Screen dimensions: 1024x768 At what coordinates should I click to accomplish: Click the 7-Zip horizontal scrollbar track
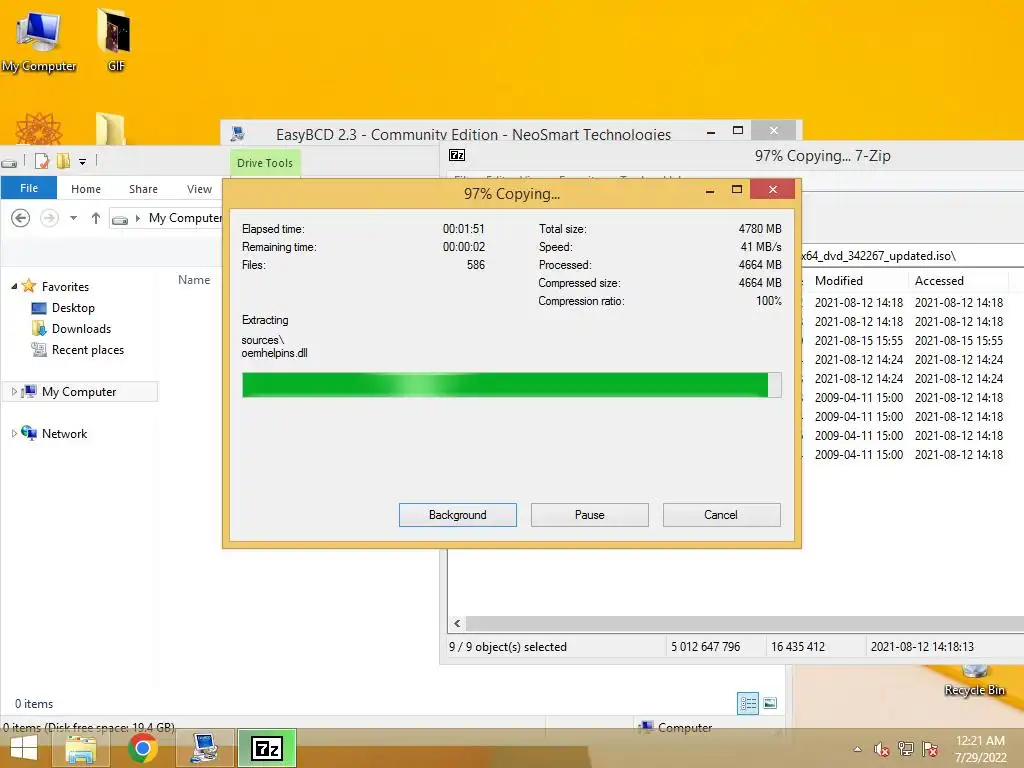[744, 623]
